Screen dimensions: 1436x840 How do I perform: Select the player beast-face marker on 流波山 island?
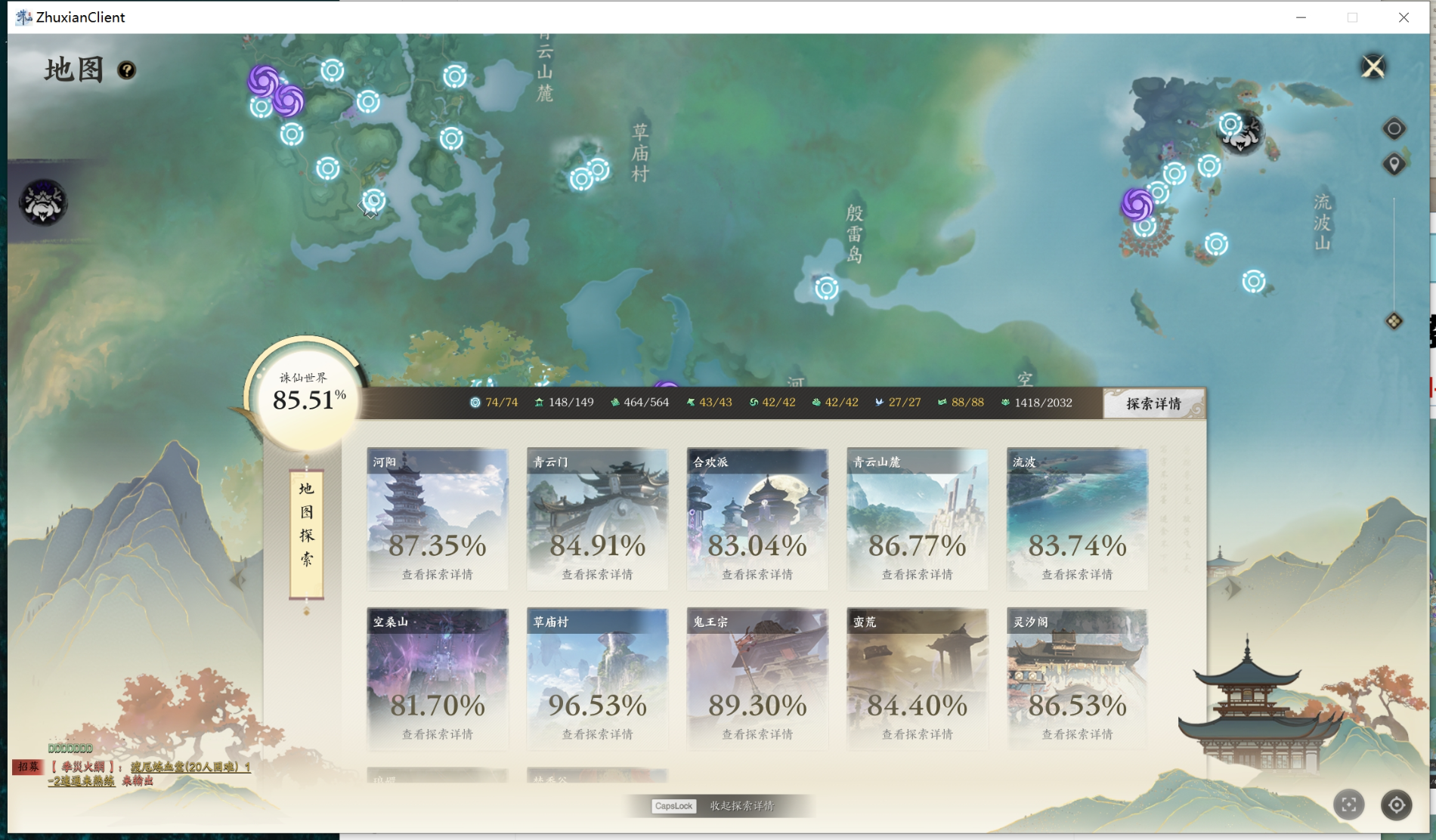(x=1243, y=134)
